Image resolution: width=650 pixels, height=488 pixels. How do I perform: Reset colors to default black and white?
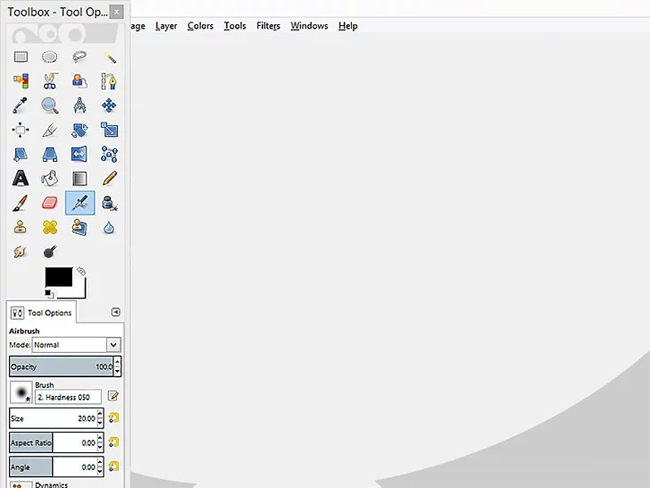(49, 294)
